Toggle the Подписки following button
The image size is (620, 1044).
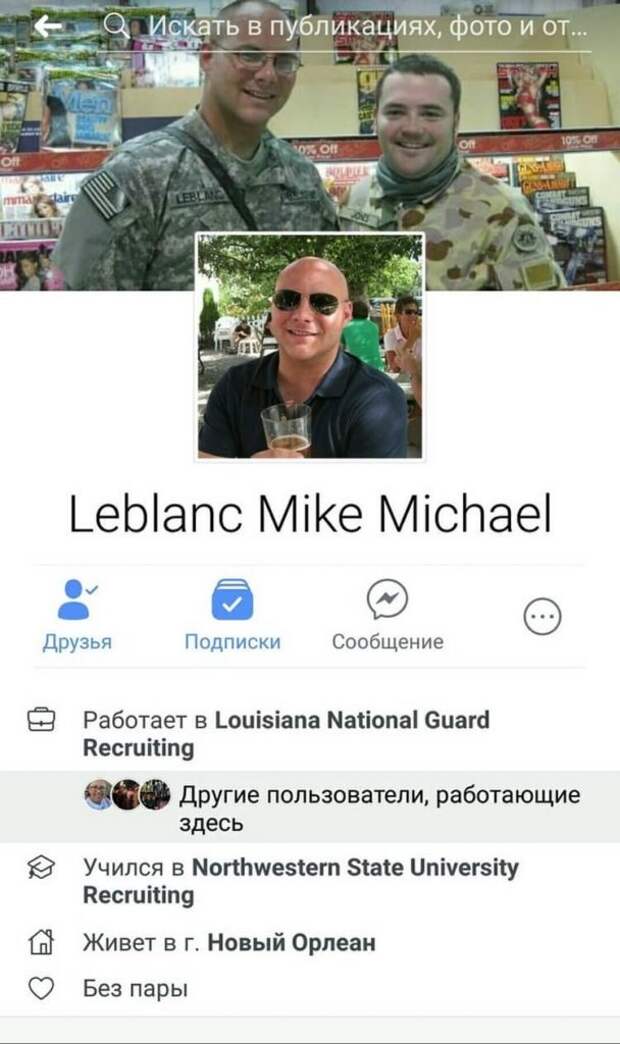pyautogui.click(x=232, y=616)
